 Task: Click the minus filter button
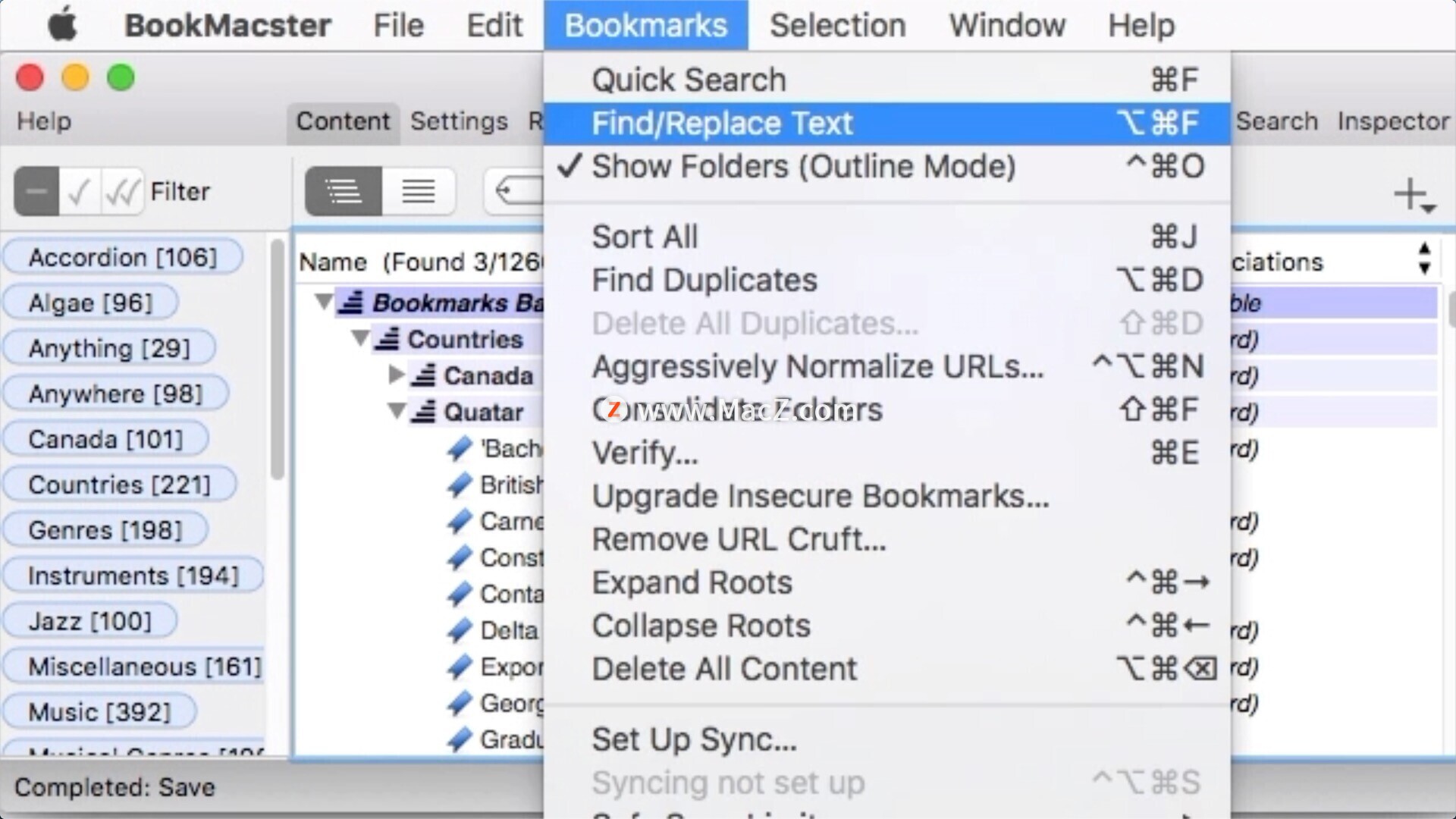pos(36,192)
